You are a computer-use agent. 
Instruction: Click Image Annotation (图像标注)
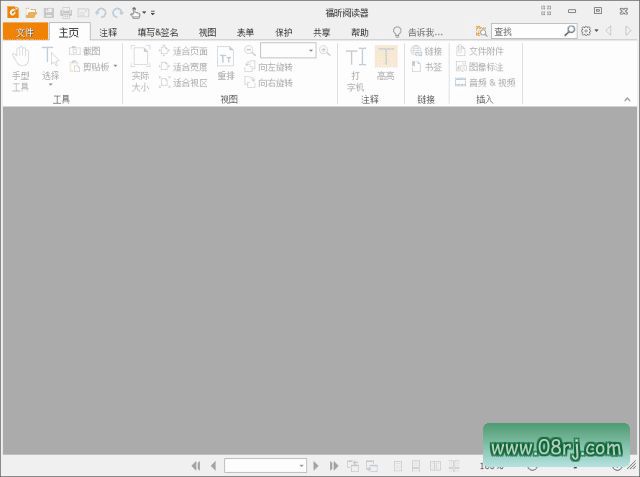point(480,67)
